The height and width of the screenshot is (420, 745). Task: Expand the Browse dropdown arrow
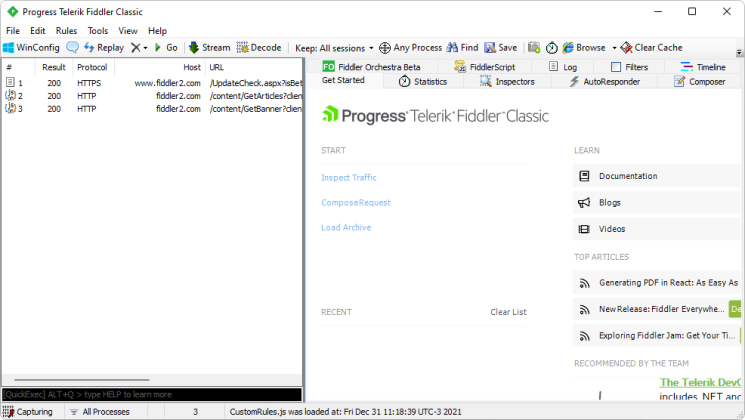[614, 48]
